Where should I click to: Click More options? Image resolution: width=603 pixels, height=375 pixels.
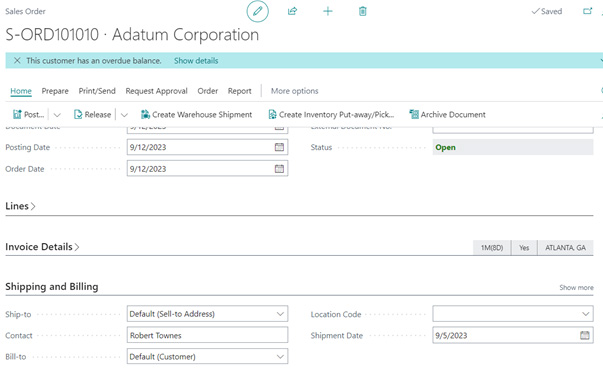pos(295,91)
